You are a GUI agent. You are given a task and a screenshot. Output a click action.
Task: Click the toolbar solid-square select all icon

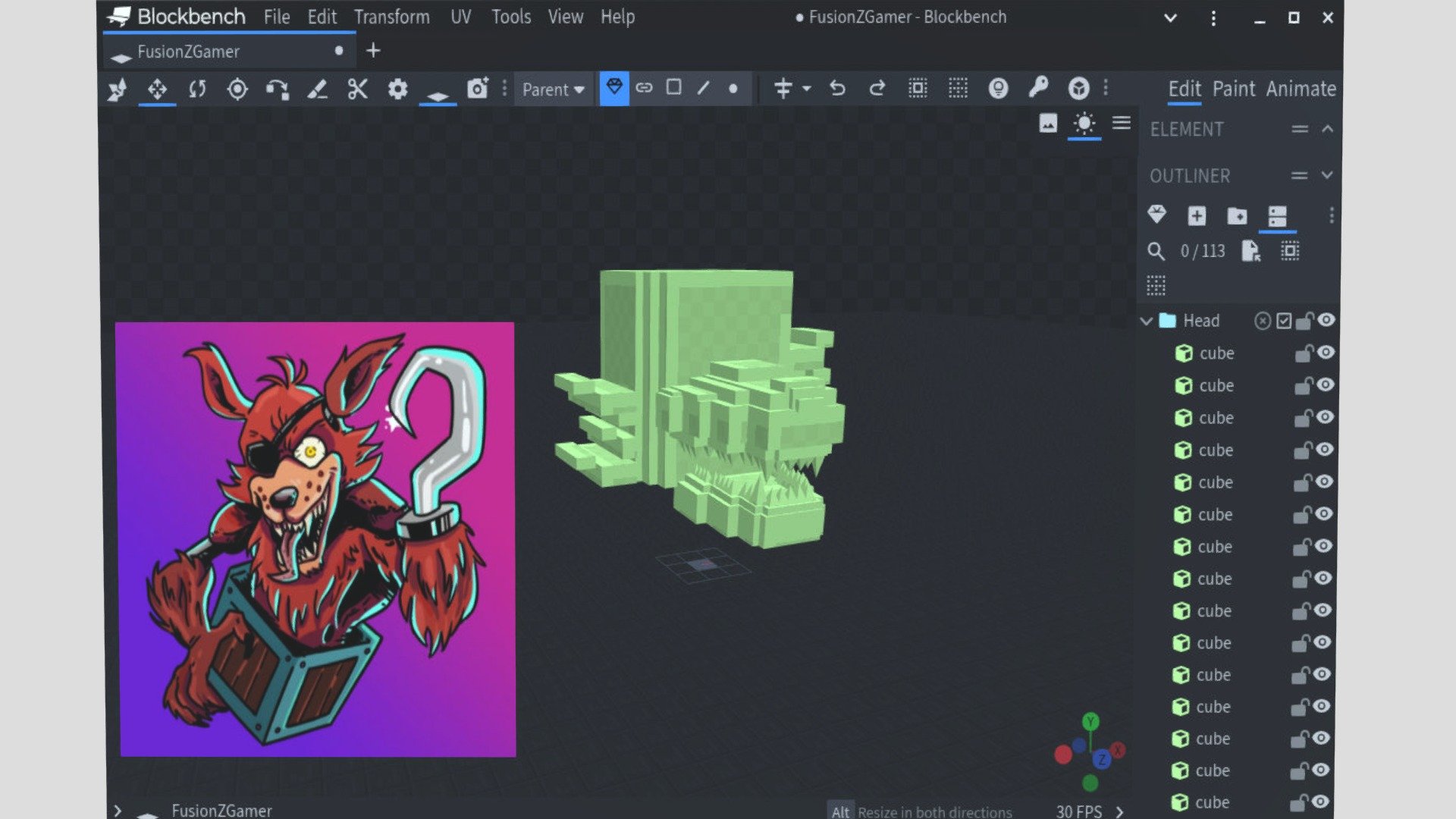918,89
